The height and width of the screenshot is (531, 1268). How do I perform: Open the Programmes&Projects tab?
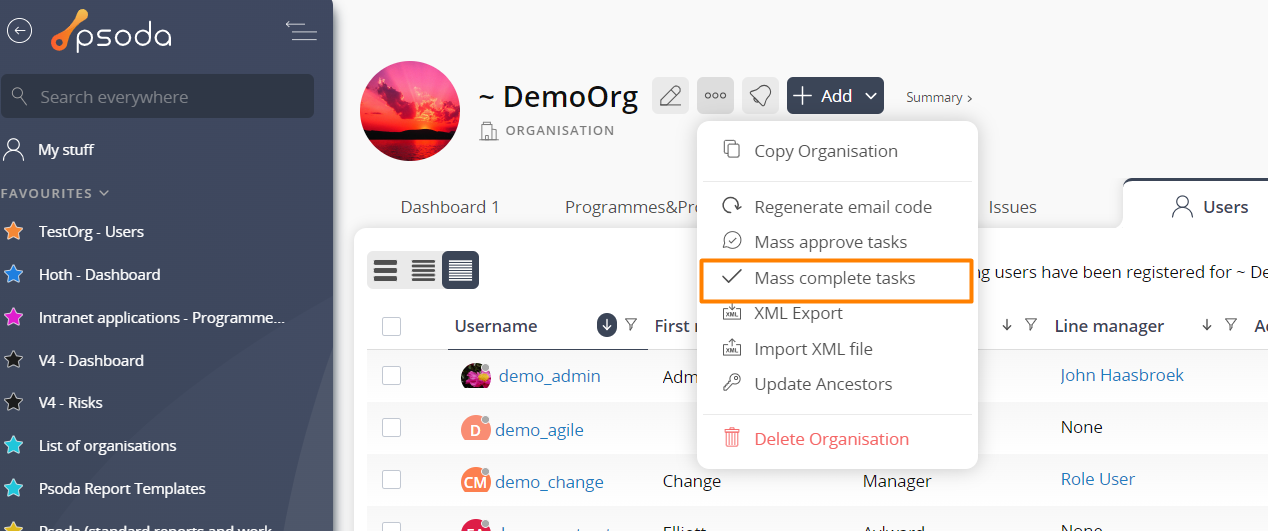coord(632,207)
